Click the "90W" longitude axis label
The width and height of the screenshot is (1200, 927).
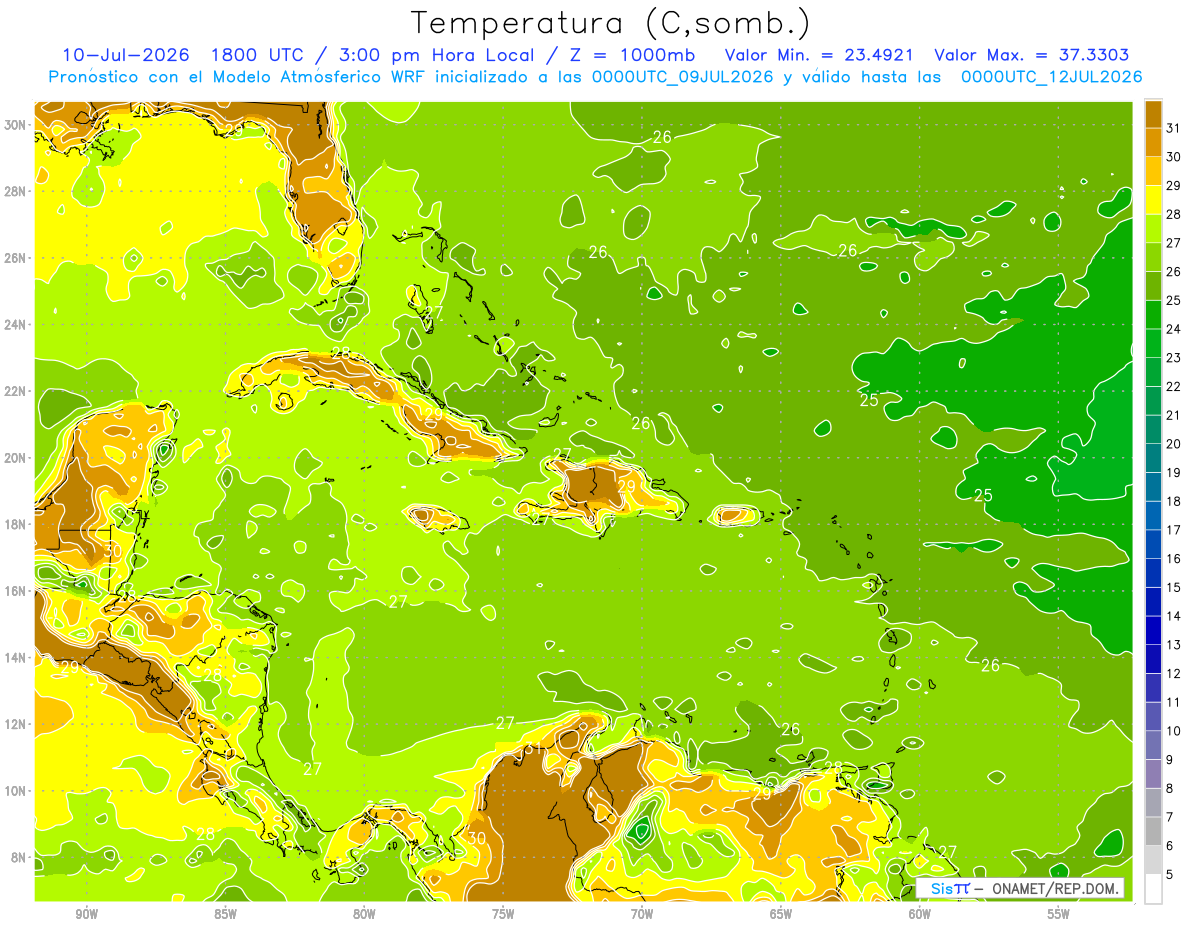[x=86, y=914]
